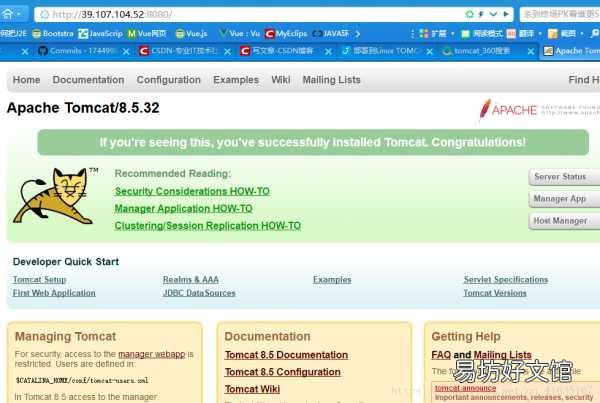Screen dimensions: 600x403
Task: Click the green refresh icon in address bar
Action: pyautogui.click(x=470, y=15)
